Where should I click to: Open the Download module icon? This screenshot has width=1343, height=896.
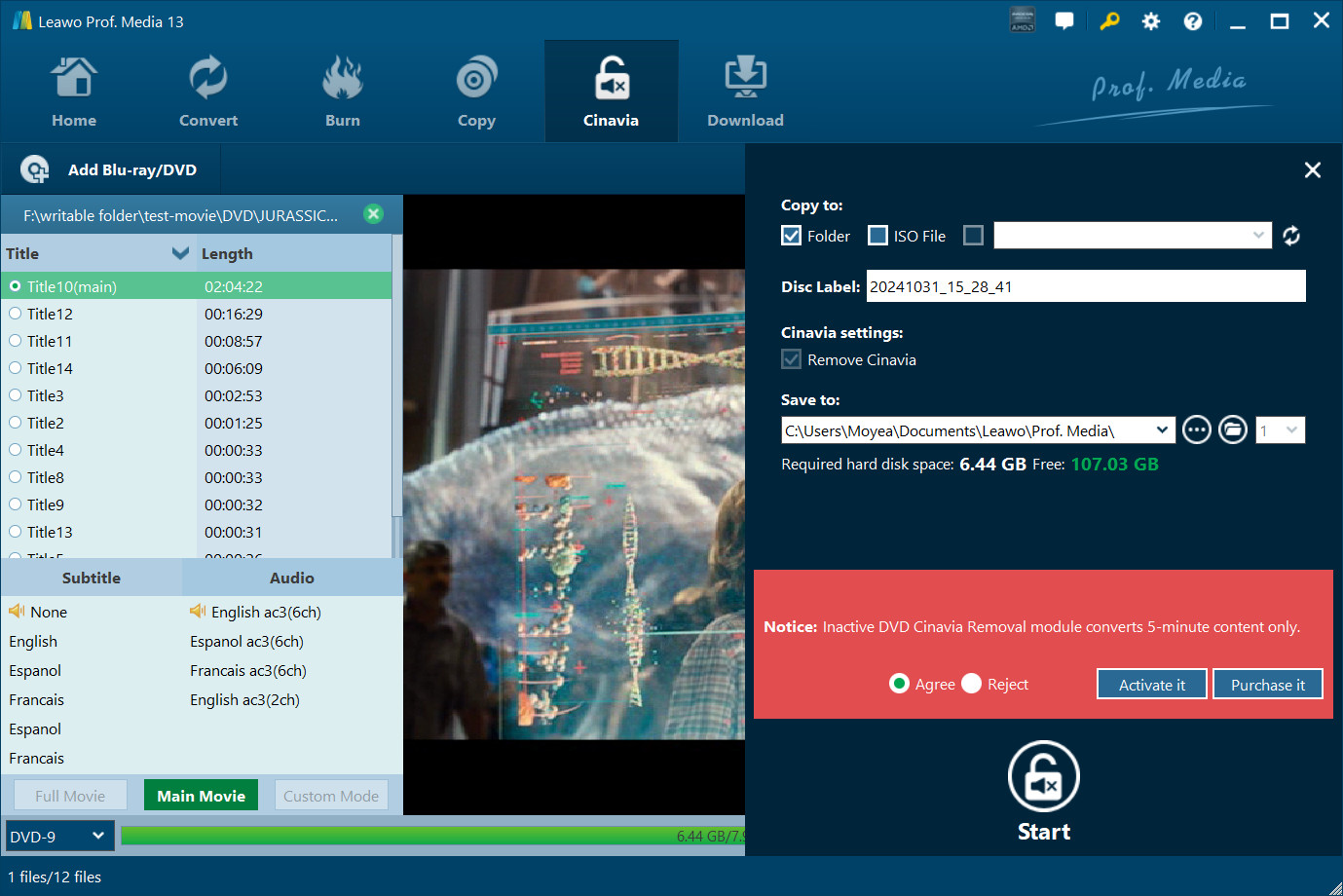click(x=745, y=78)
